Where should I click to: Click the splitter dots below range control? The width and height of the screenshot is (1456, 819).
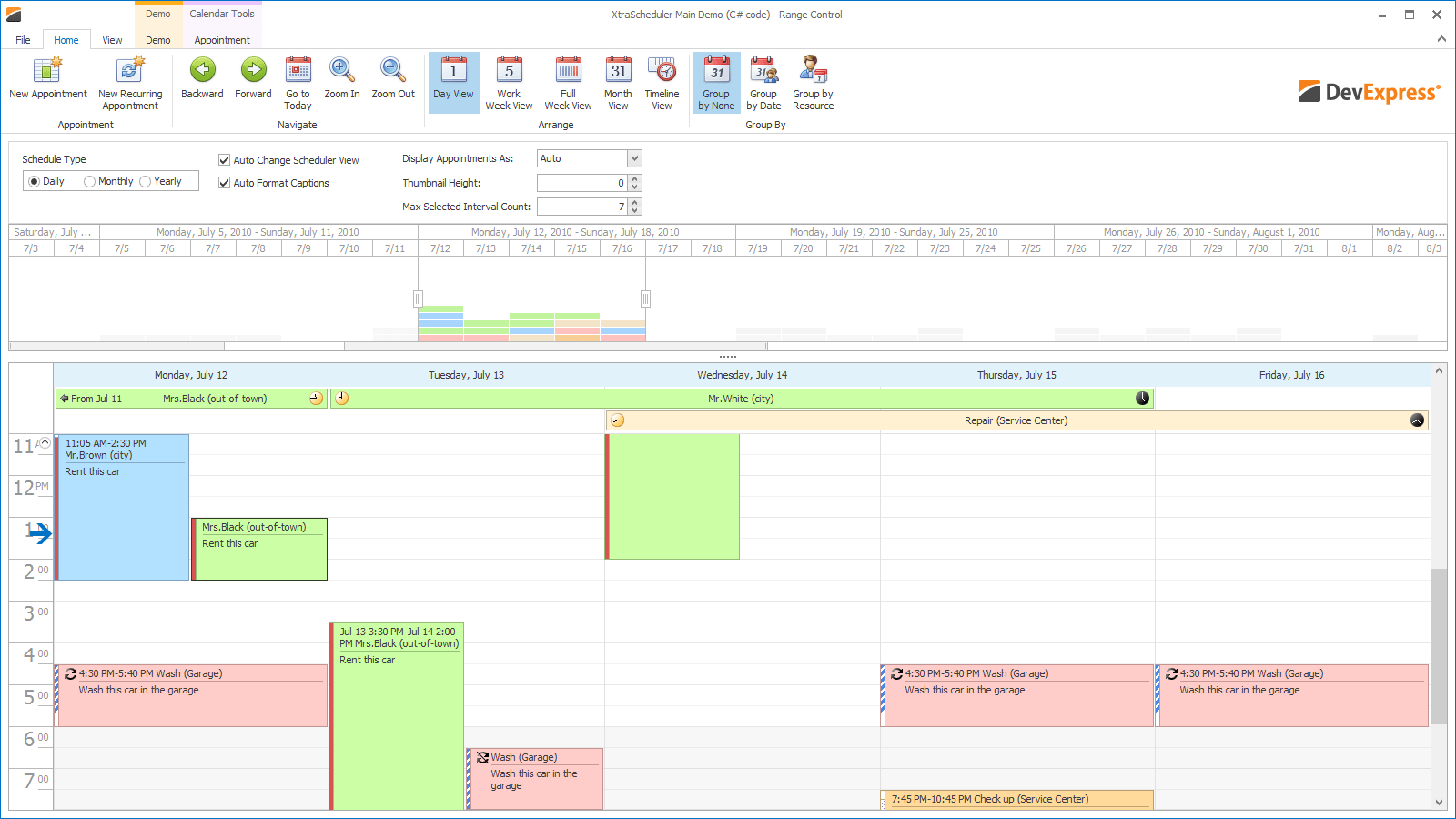coord(728,357)
